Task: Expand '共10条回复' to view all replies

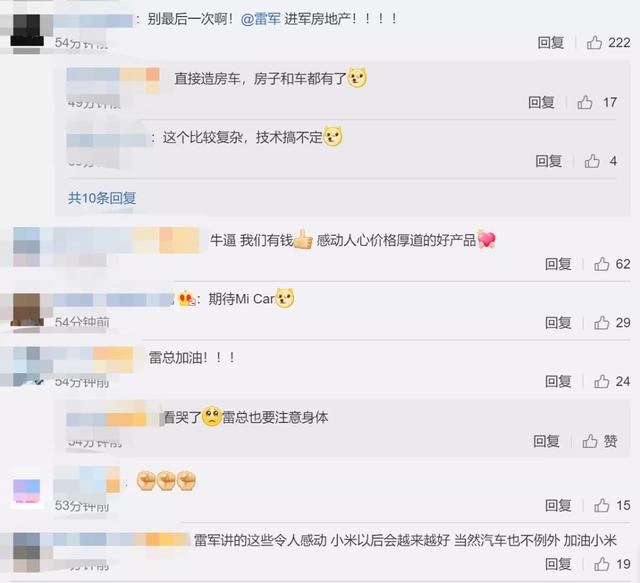Action: pyautogui.click(x=102, y=198)
